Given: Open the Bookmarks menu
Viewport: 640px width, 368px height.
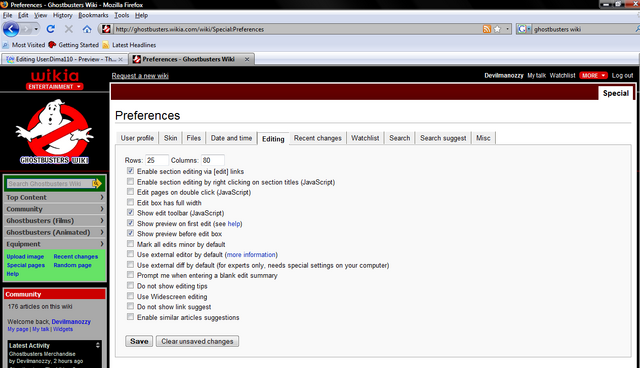Looking at the screenshot, I should pyautogui.click(x=93, y=15).
